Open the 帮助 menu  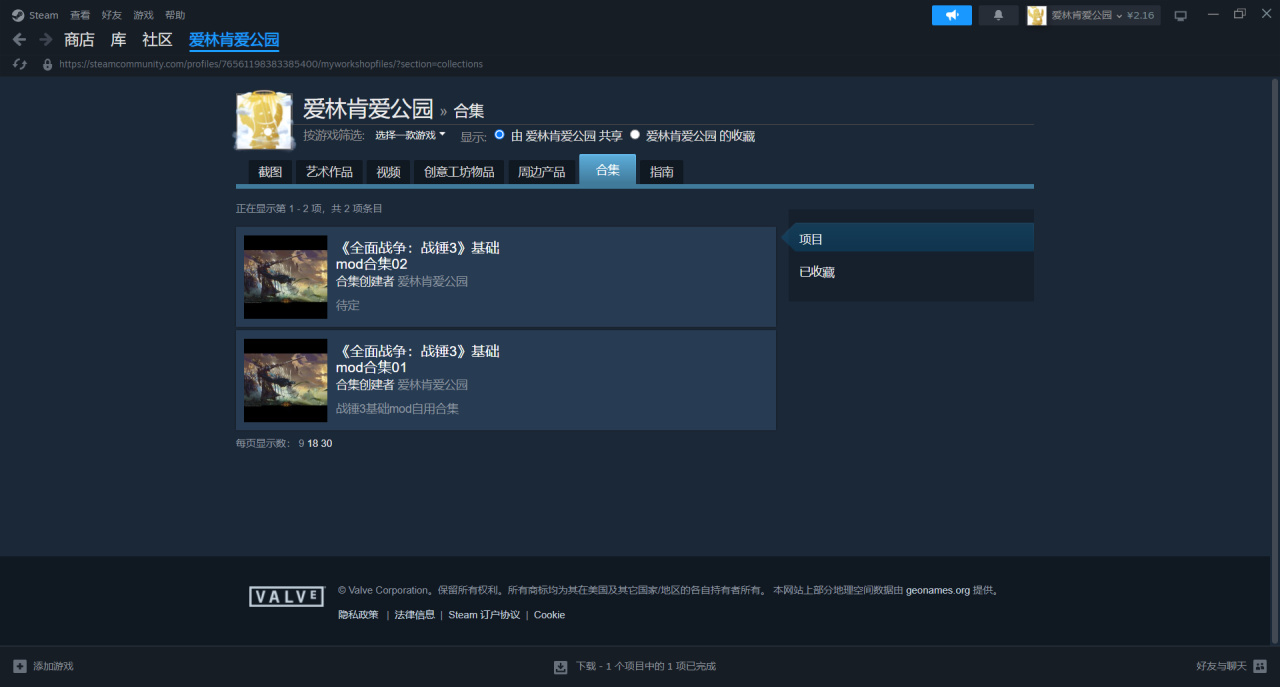[x=175, y=15]
